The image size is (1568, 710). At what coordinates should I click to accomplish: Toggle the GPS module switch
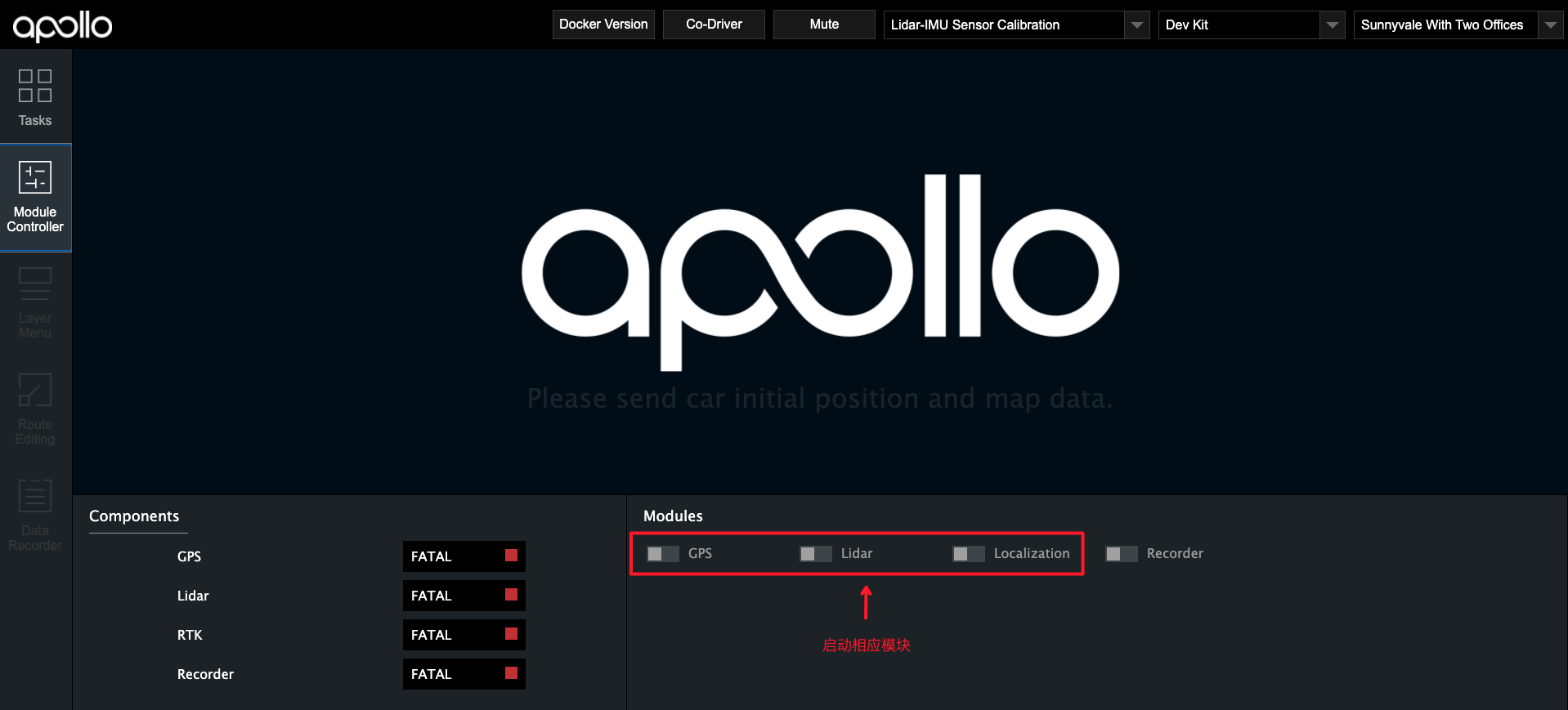663,554
